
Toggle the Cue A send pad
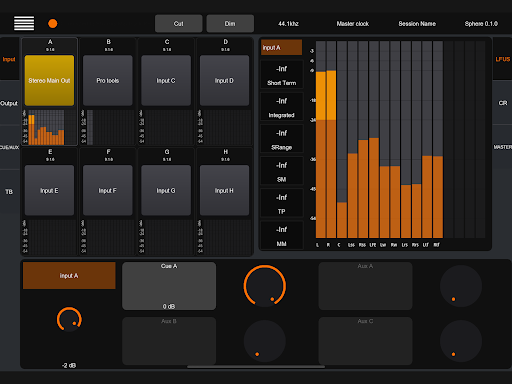(x=169, y=286)
